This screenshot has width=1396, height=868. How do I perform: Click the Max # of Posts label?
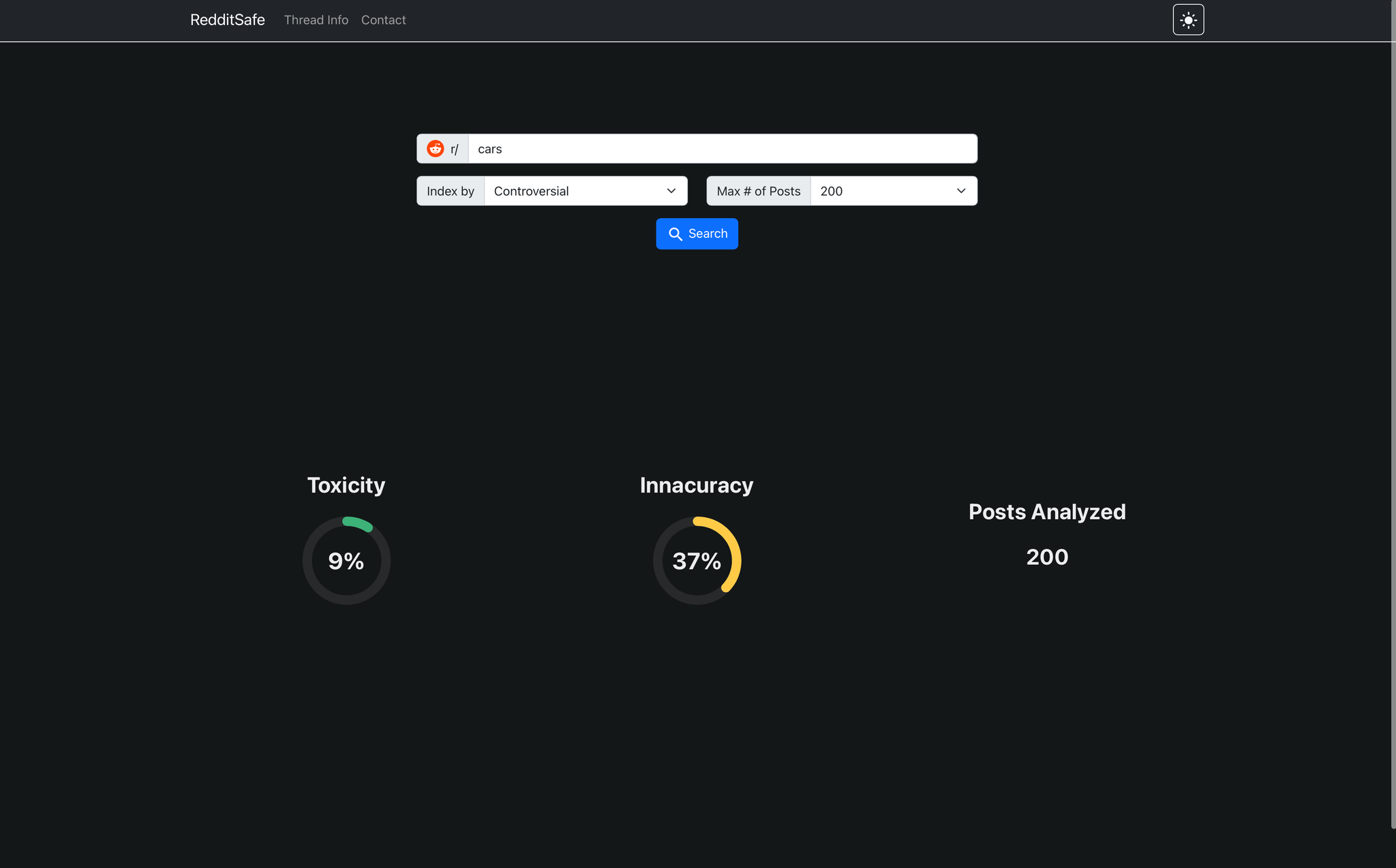[x=758, y=191]
